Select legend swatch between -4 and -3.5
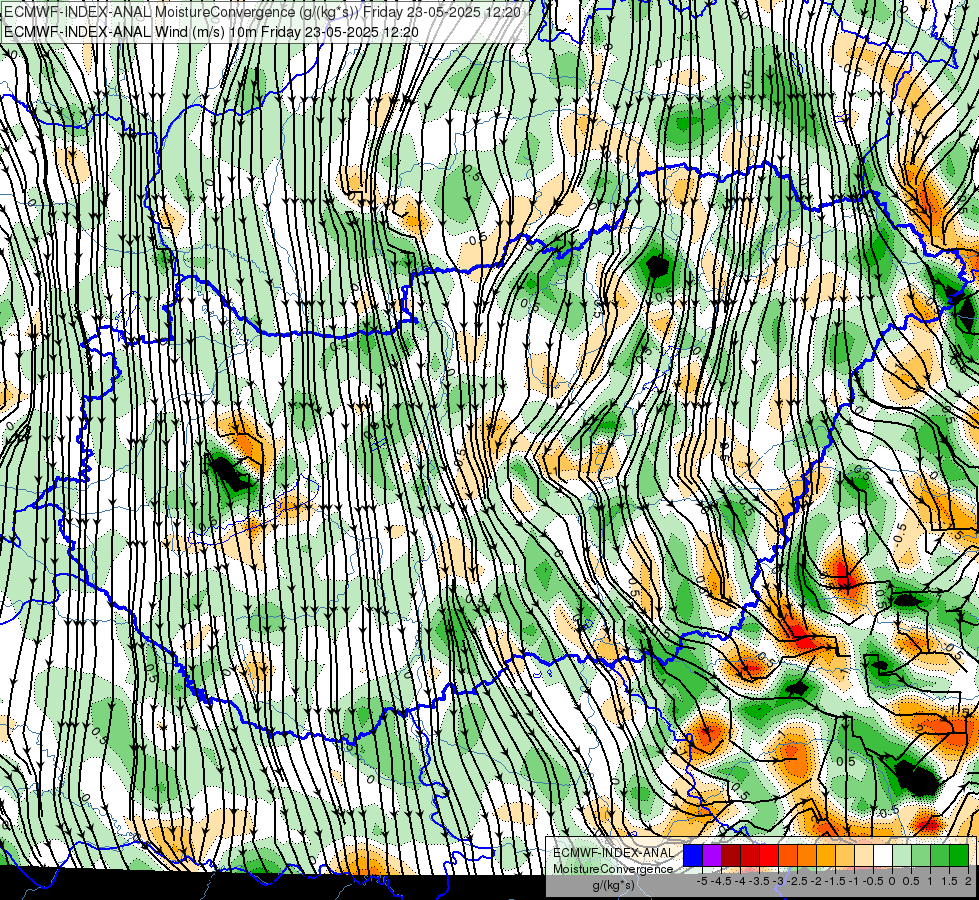The width and height of the screenshot is (979, 900). [750, 855]
